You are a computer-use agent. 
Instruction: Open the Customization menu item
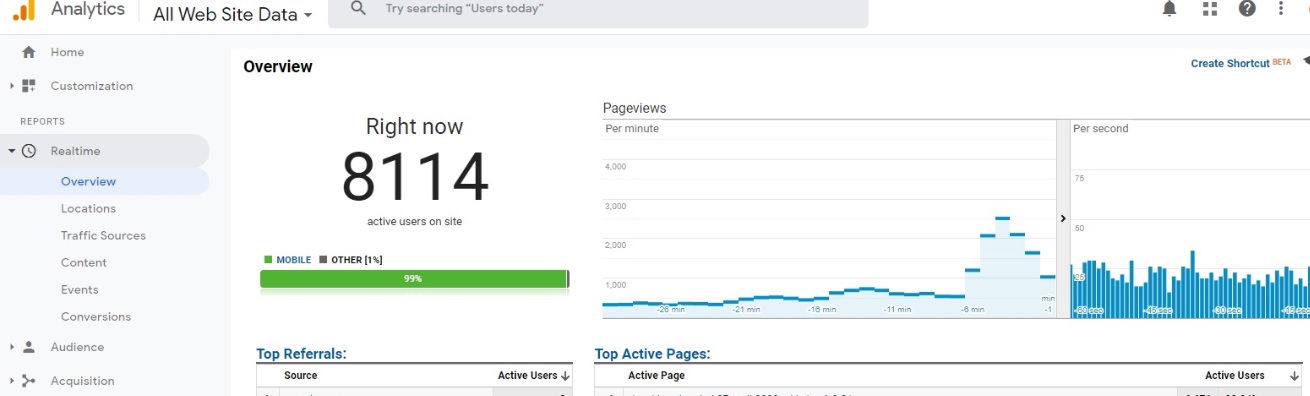[x=92, y=86]
